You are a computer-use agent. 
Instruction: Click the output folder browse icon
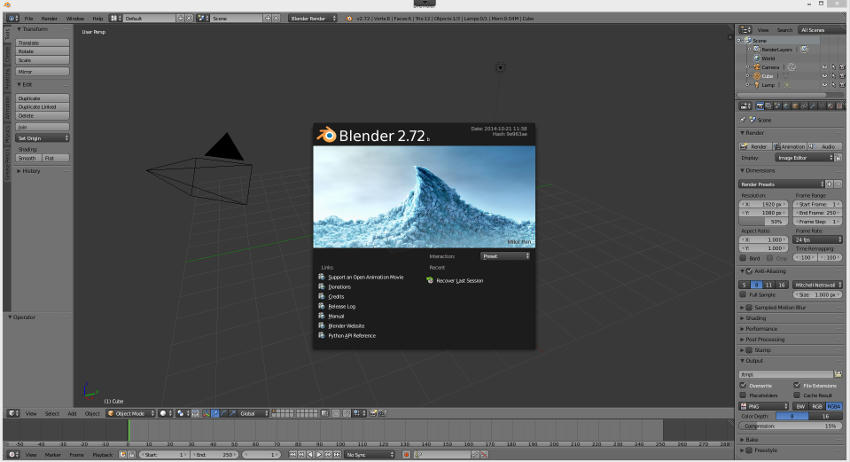pyautogui.click(x=838, y=374)
